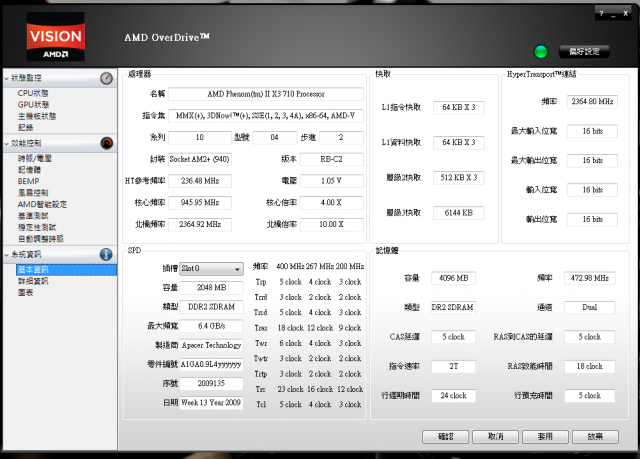640x459 pixels.
Task: Click the 套用 apply button
Action: [x=545, y=437]
